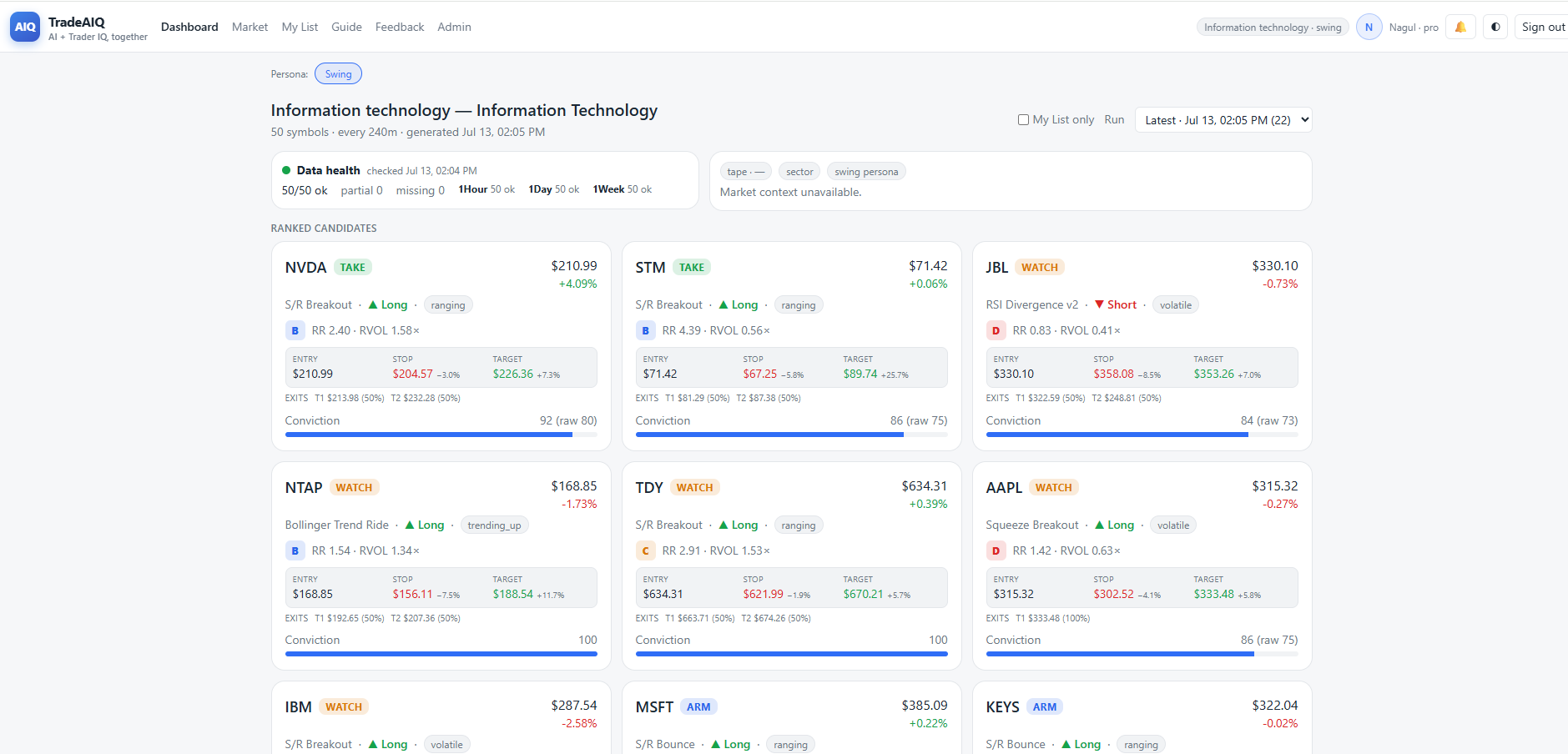Screen dimensions: 1568x754
Task: Click NTAP price $168.85 header
Action: click(574, 485)
